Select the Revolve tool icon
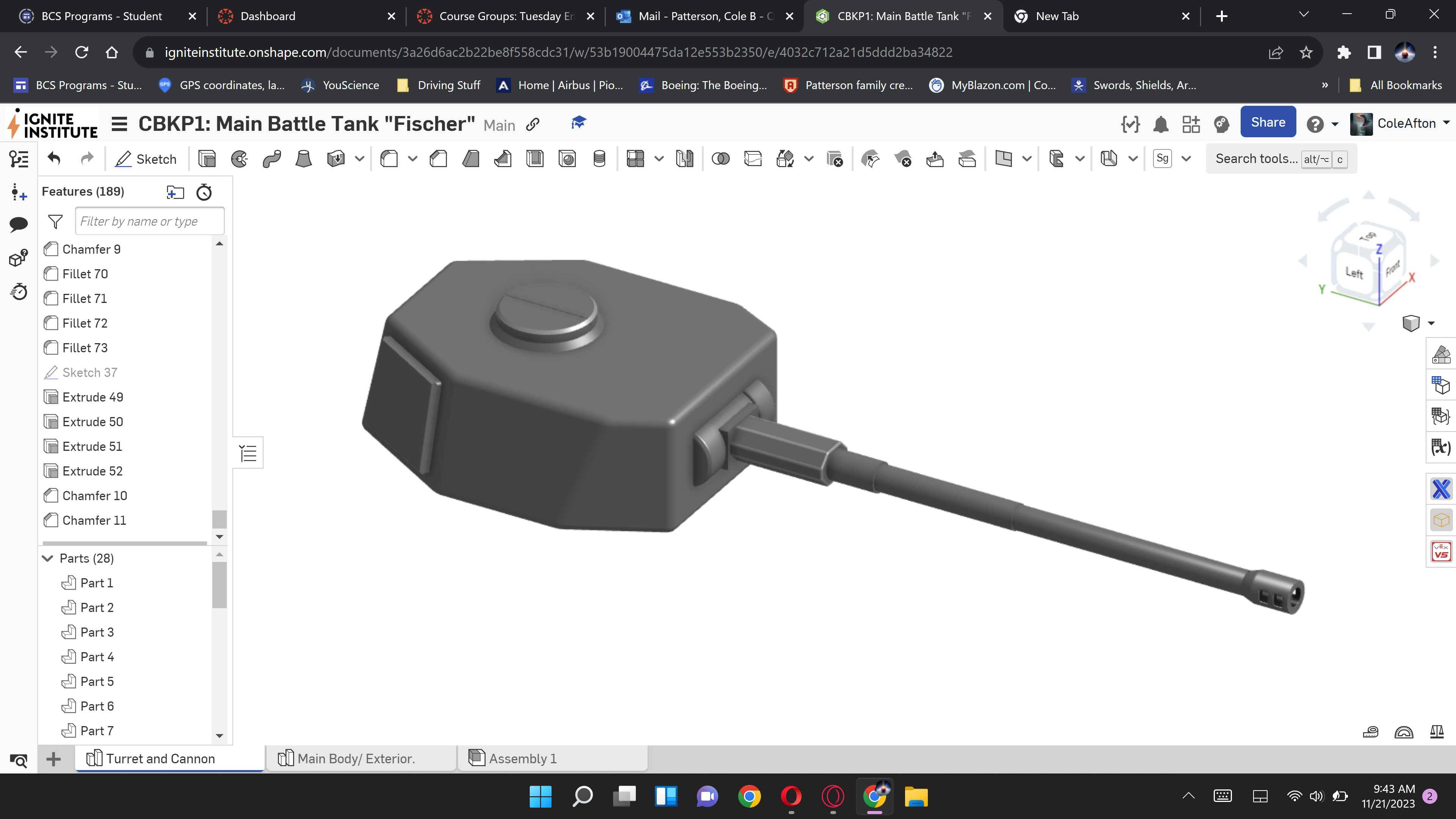 click(239, 159)
